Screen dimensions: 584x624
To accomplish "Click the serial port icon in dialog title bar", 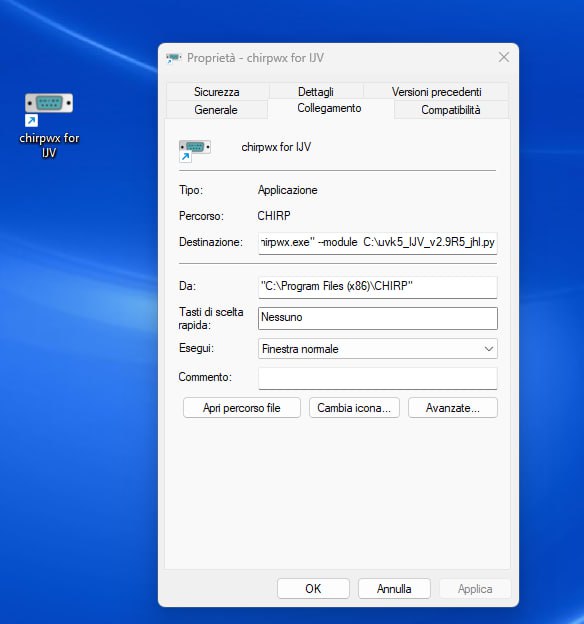I will 174,58.
